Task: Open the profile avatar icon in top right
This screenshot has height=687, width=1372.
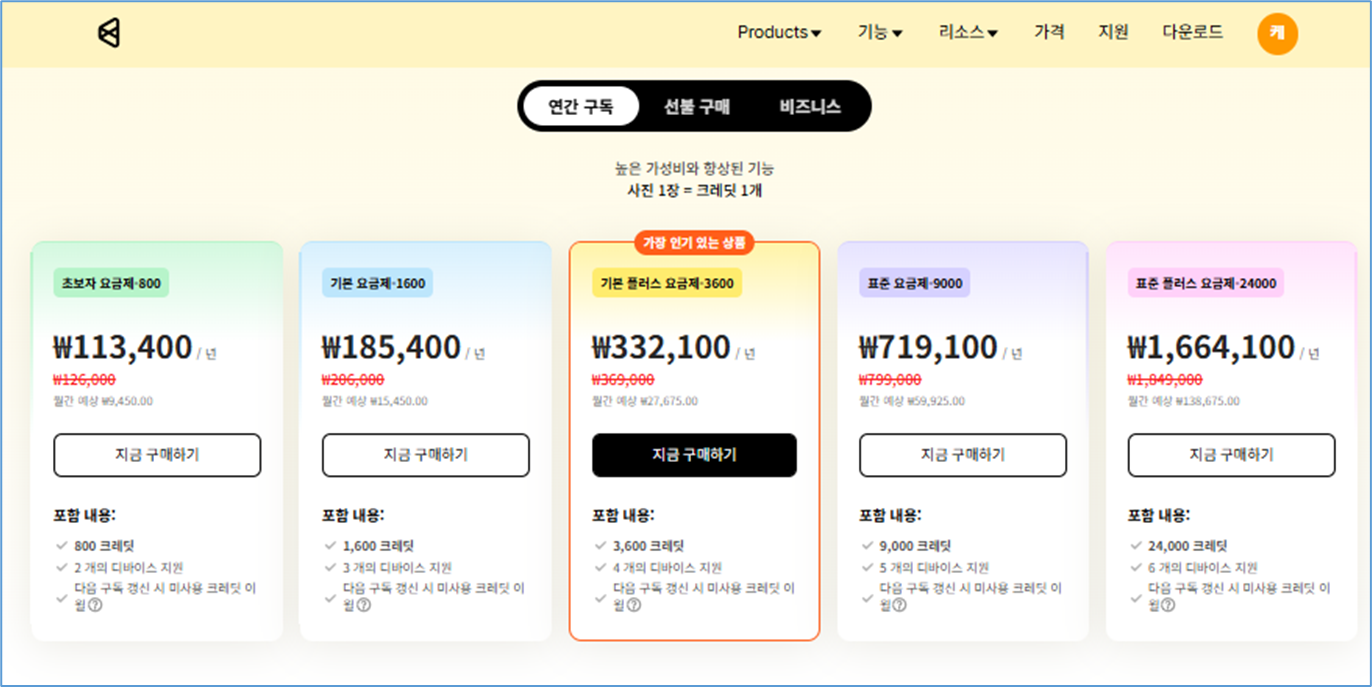Action: (x=1276, y=33)
